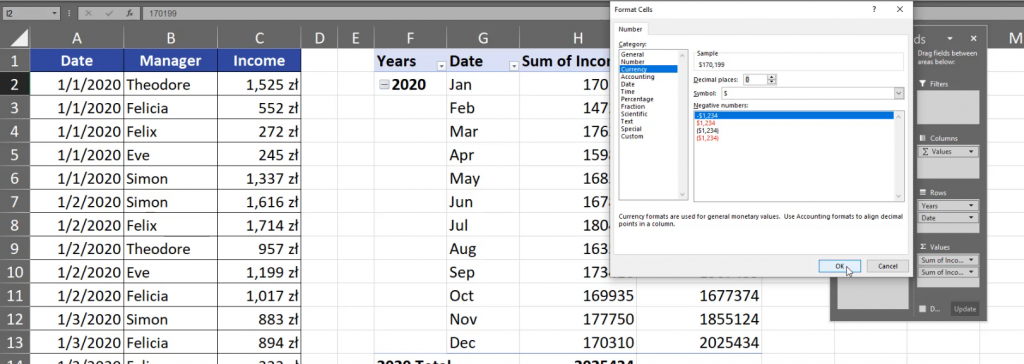Open the Date filter dropdown in pivot table

click(x=514, y=65)
